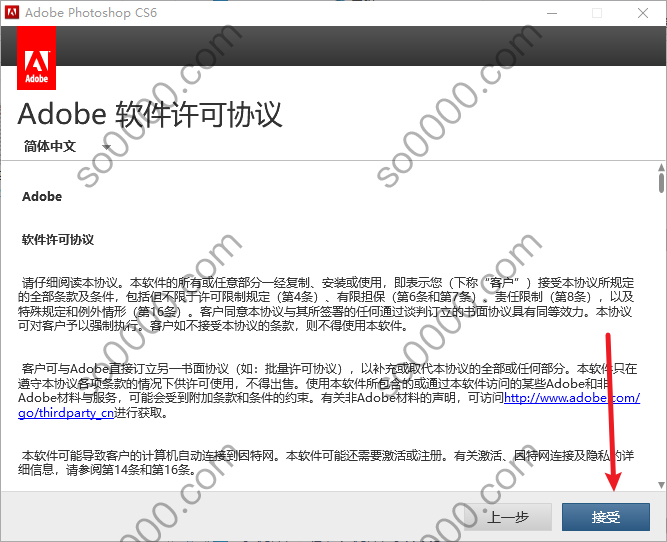Open the 简体中文 language dropdown

[67, 146]
